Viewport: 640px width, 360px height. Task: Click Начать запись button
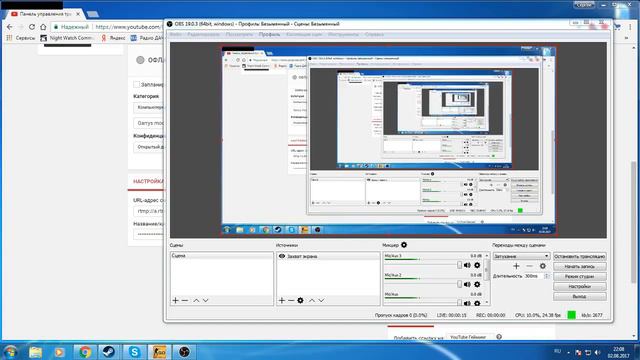tap(580, 267)
